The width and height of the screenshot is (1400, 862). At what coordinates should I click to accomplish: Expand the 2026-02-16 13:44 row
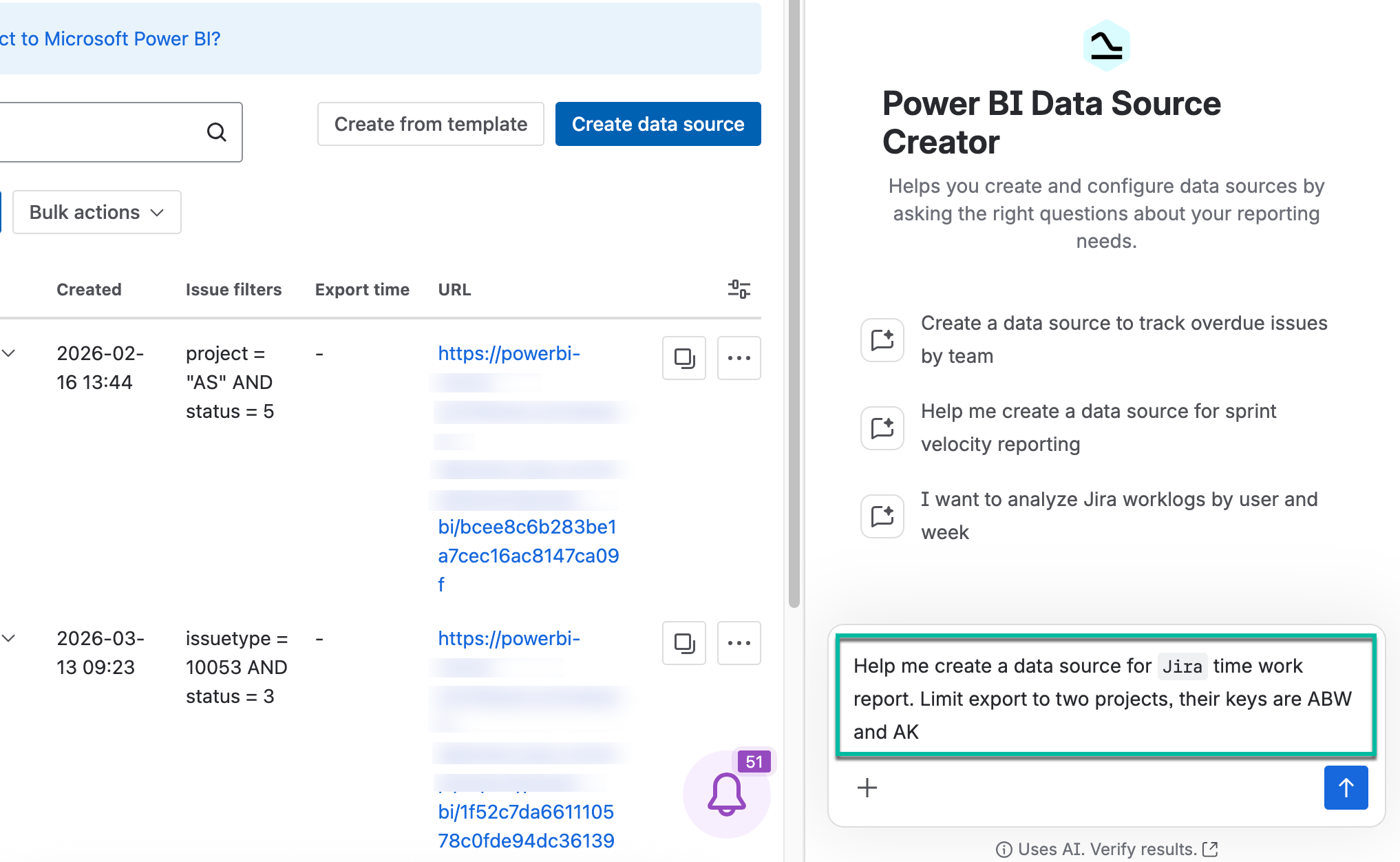(8, 353)
